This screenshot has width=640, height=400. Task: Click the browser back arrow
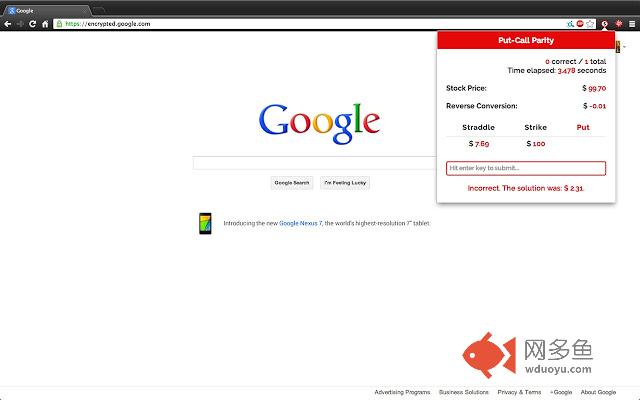coord(8,23)
